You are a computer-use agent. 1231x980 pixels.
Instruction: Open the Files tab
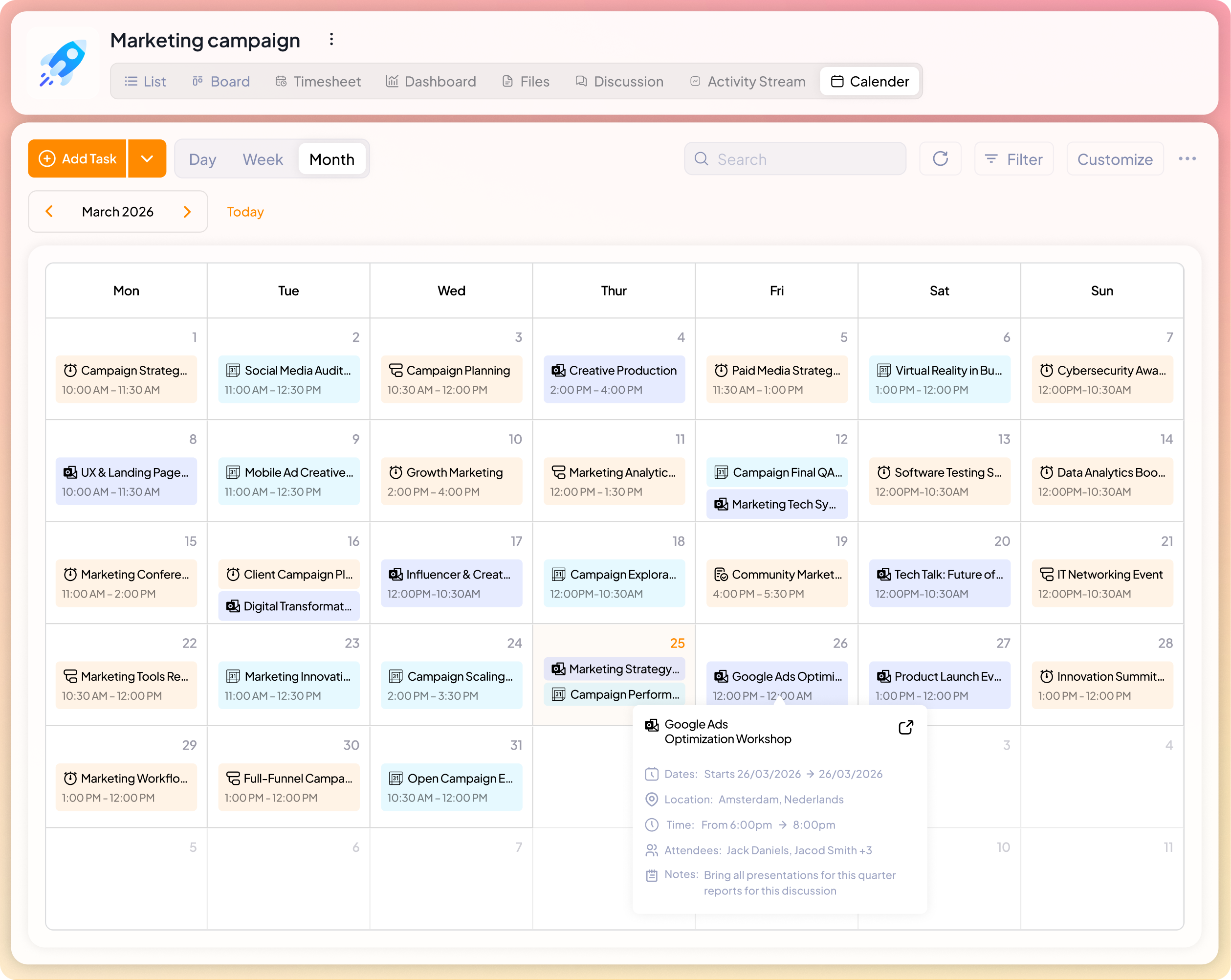point(526,81)
